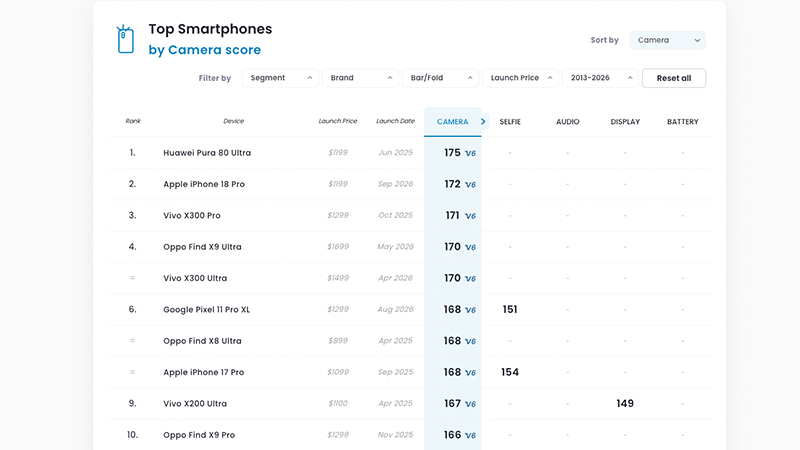The height and width of the screenshot is (450, 800).
Task: Select the CAMERA score tab
Action: coord(453,122)
